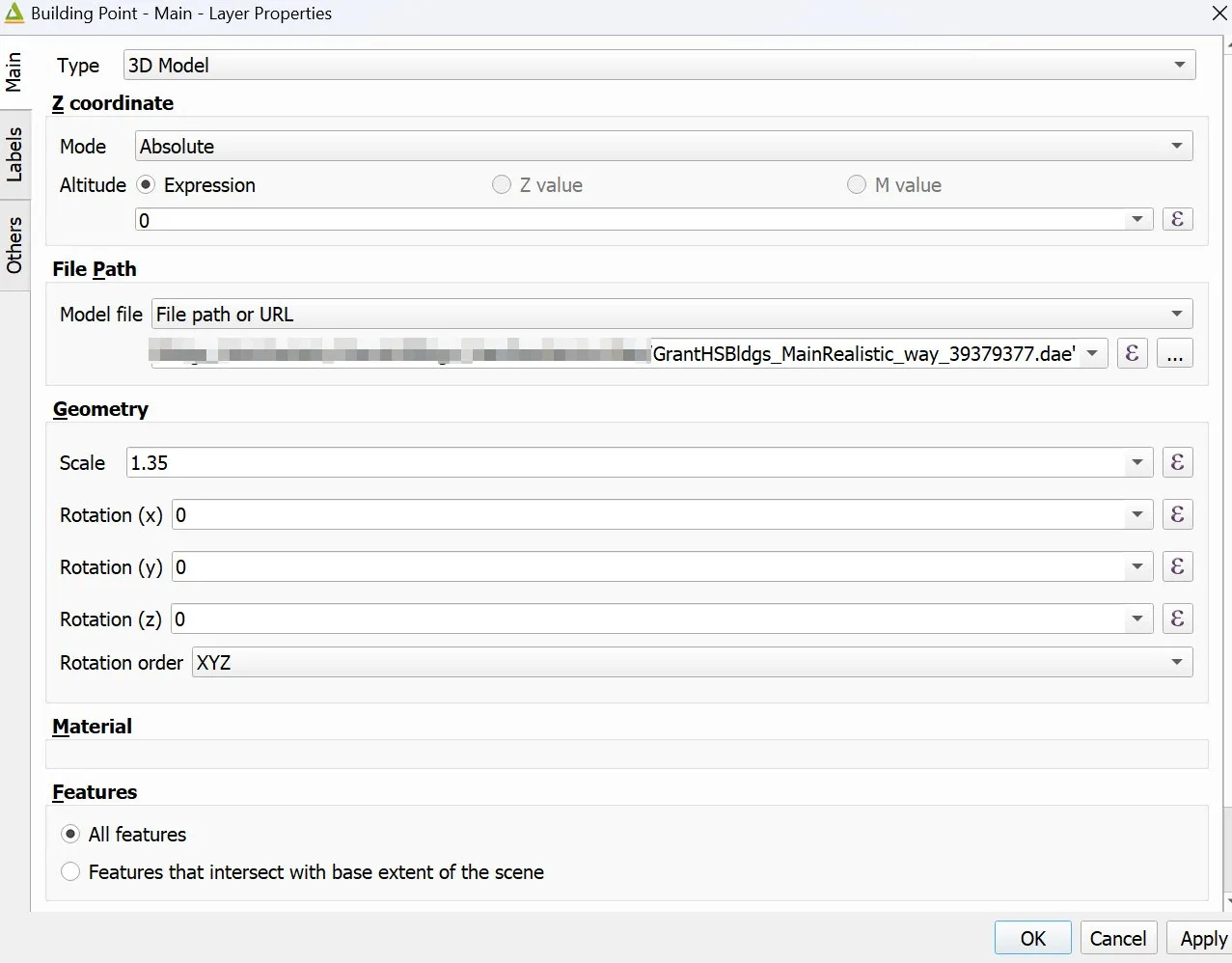The image size is (1232, 963).
Task: Click the Cancel button
Action: (x=1118, y=938)
